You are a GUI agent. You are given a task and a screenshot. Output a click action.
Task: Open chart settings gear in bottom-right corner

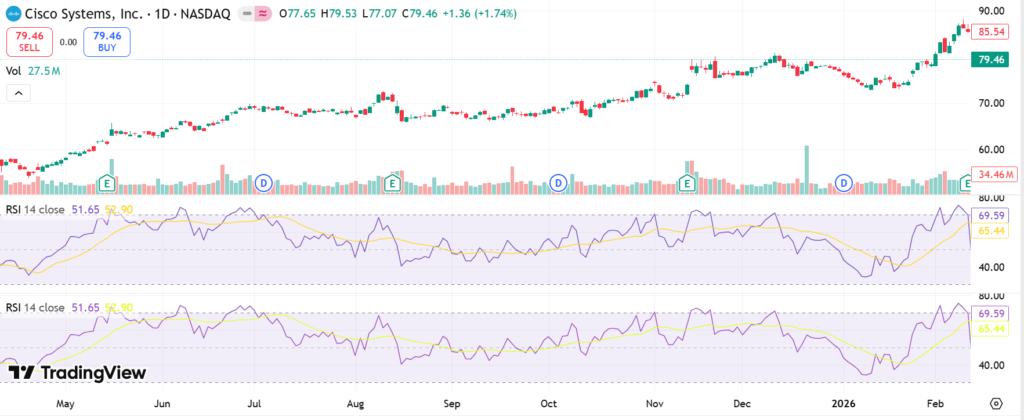click(x=996, y=403)
